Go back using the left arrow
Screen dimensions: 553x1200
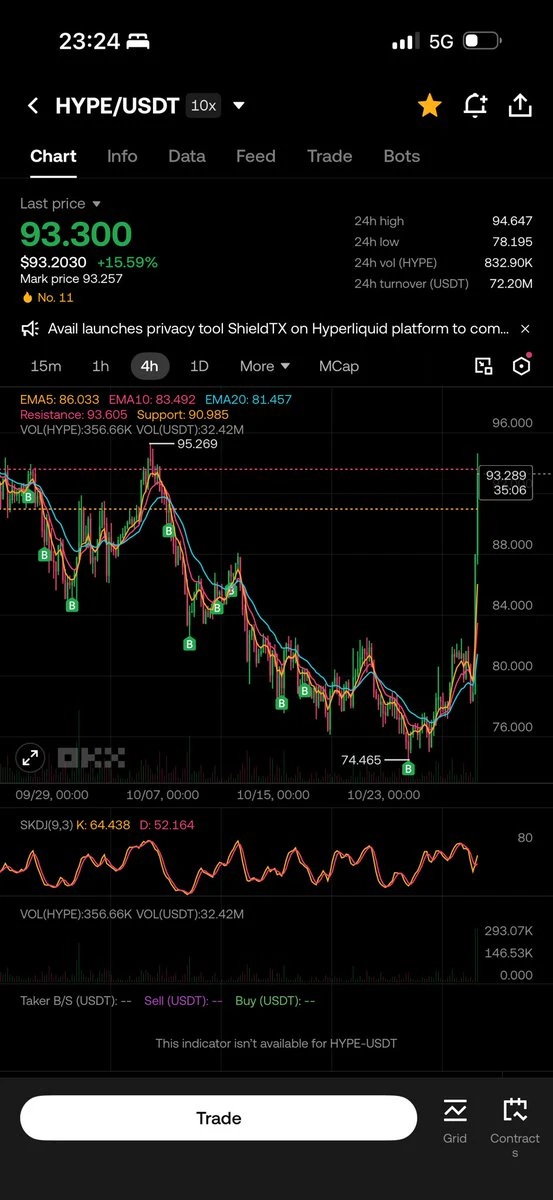pos(33,106)
